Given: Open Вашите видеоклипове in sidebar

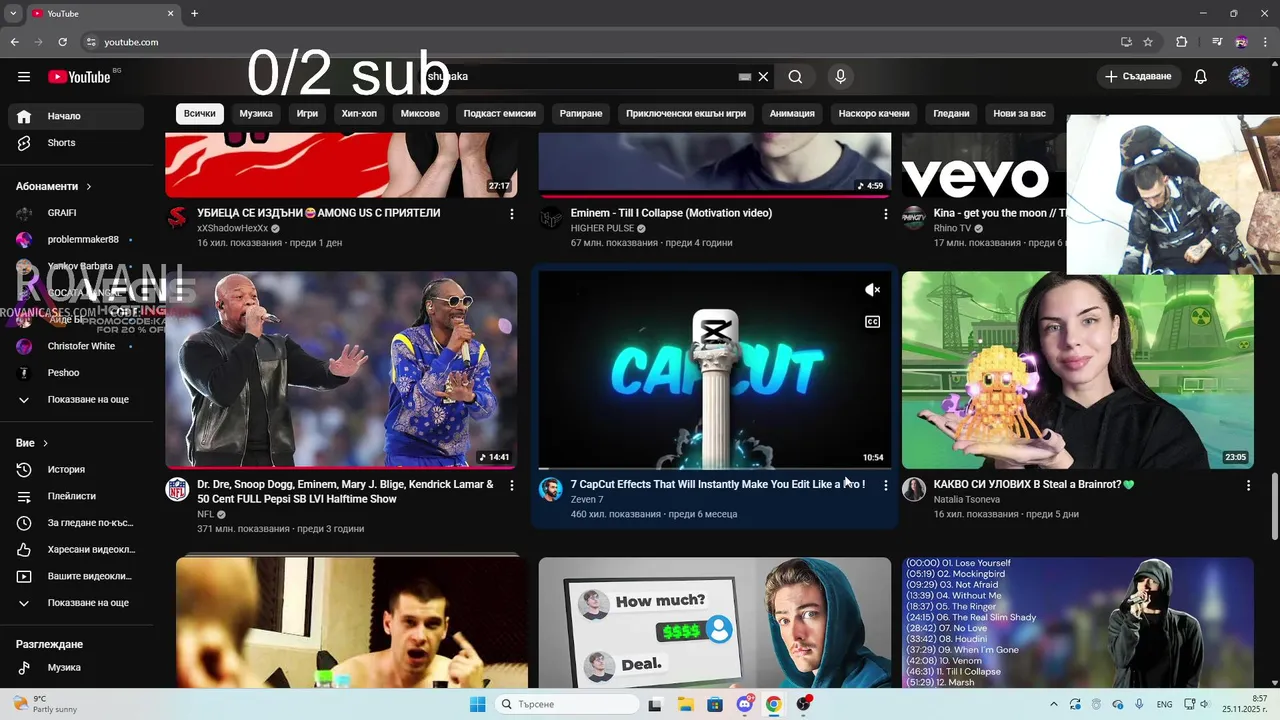Looking at the screenshot, I should (76, 576).
